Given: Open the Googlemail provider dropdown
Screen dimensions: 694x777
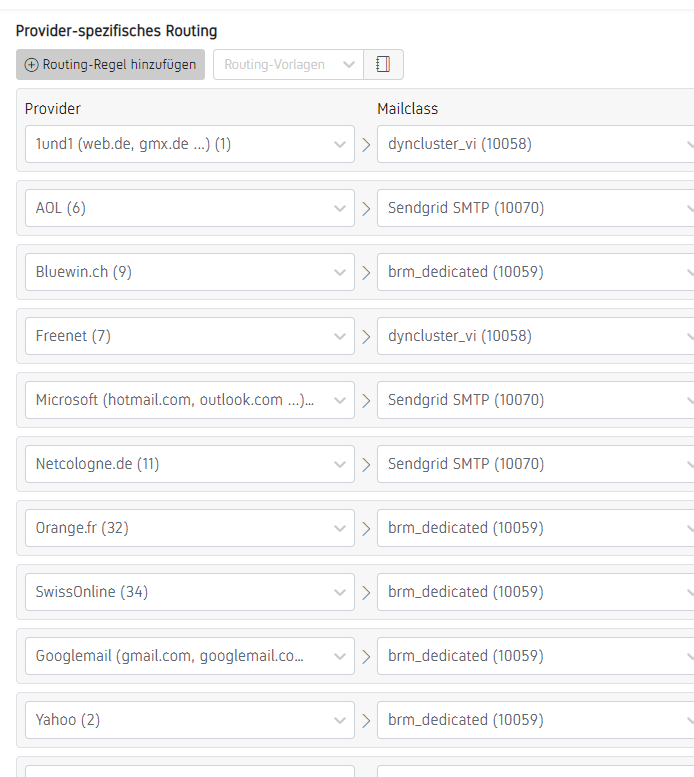Looking at the screenshot, I should [189, 656].
